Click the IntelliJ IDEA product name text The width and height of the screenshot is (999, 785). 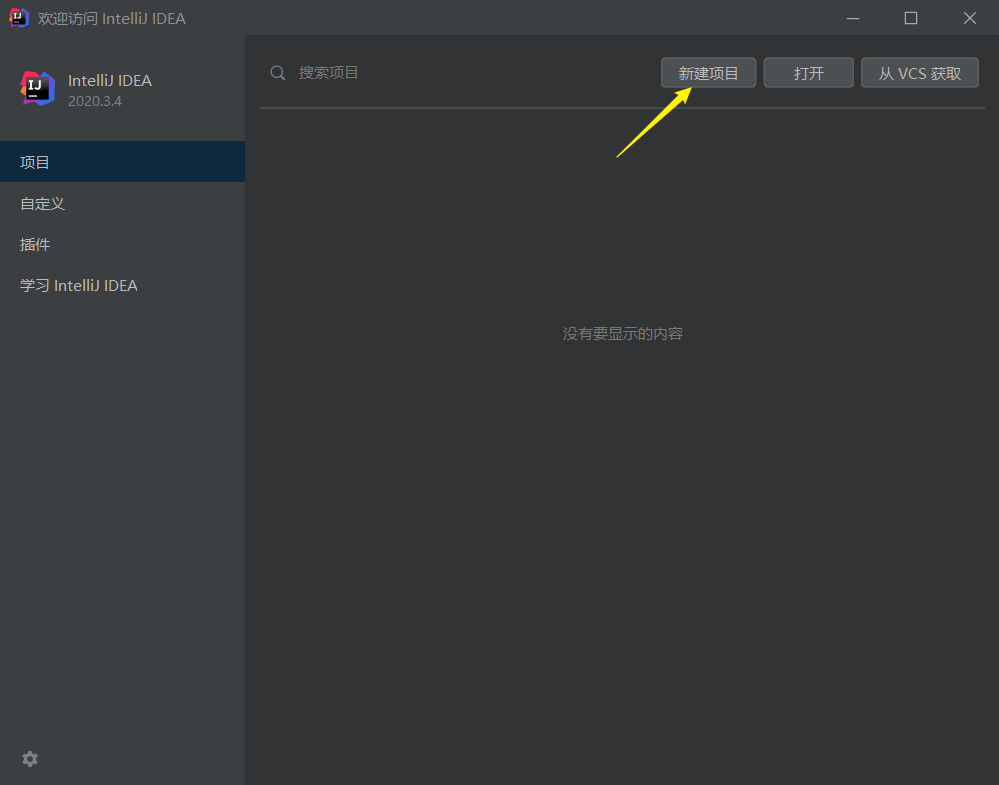pyautogui.click(x=109, y=80)
